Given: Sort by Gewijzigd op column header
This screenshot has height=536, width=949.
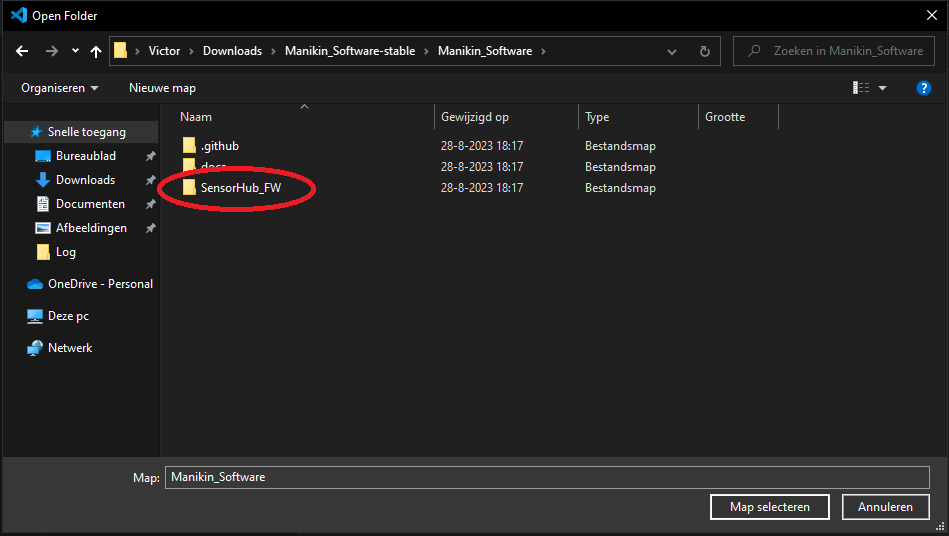Looking at the screenshot, I should (474, 117).
